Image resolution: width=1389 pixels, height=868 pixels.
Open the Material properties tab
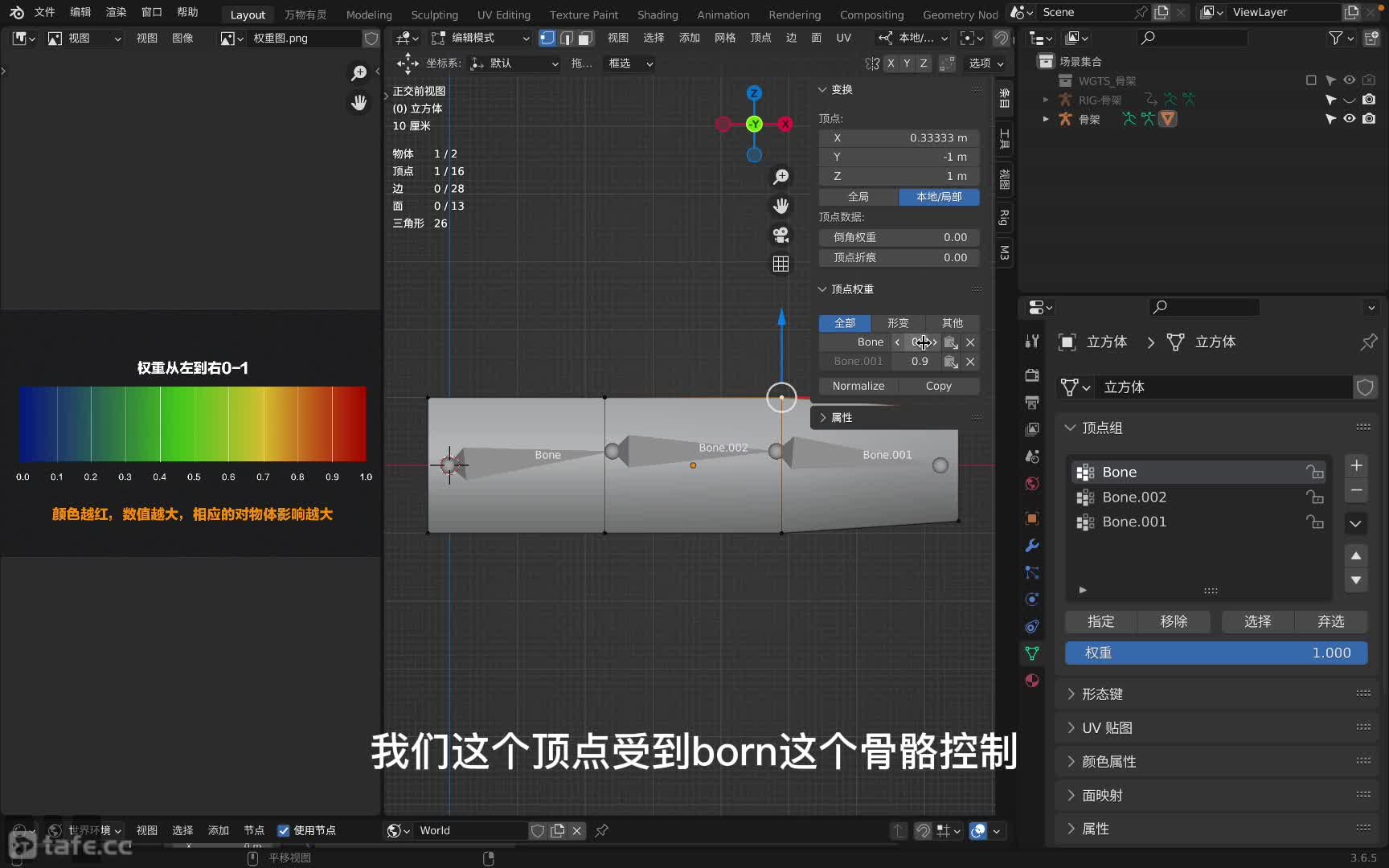tap(1032, 681)
